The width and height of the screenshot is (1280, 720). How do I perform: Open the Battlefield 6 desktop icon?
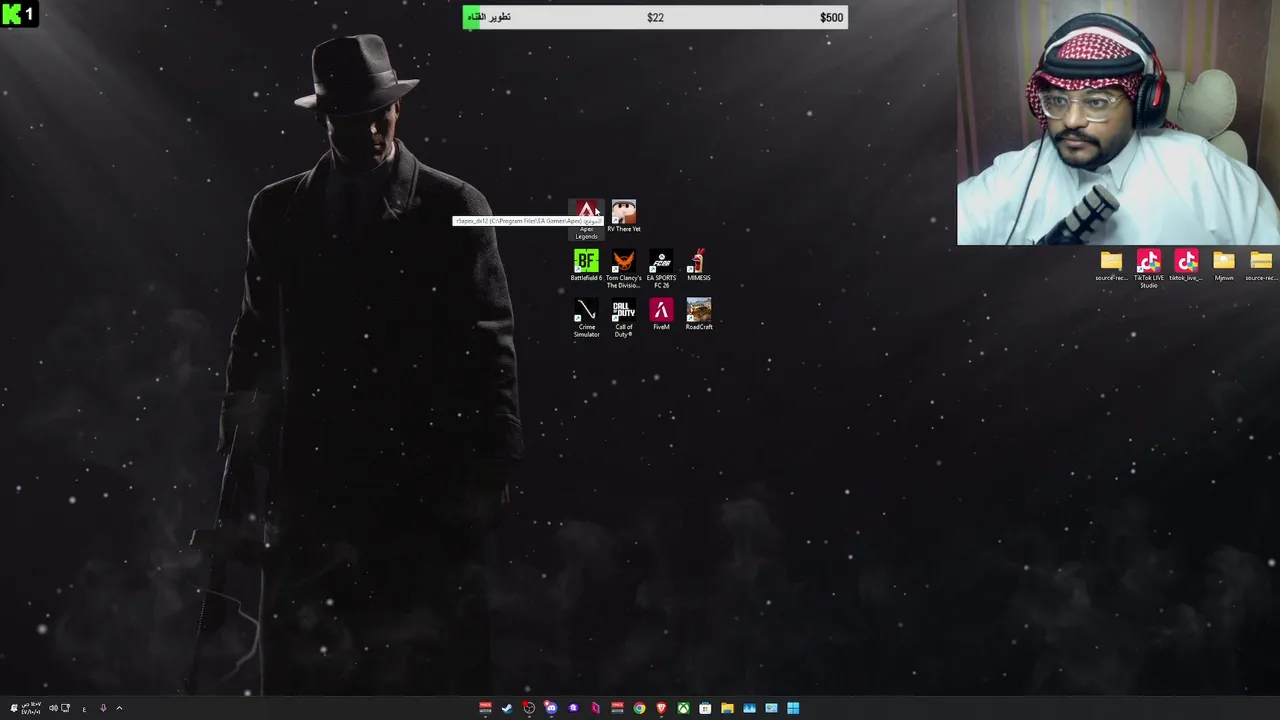point(587,266)
